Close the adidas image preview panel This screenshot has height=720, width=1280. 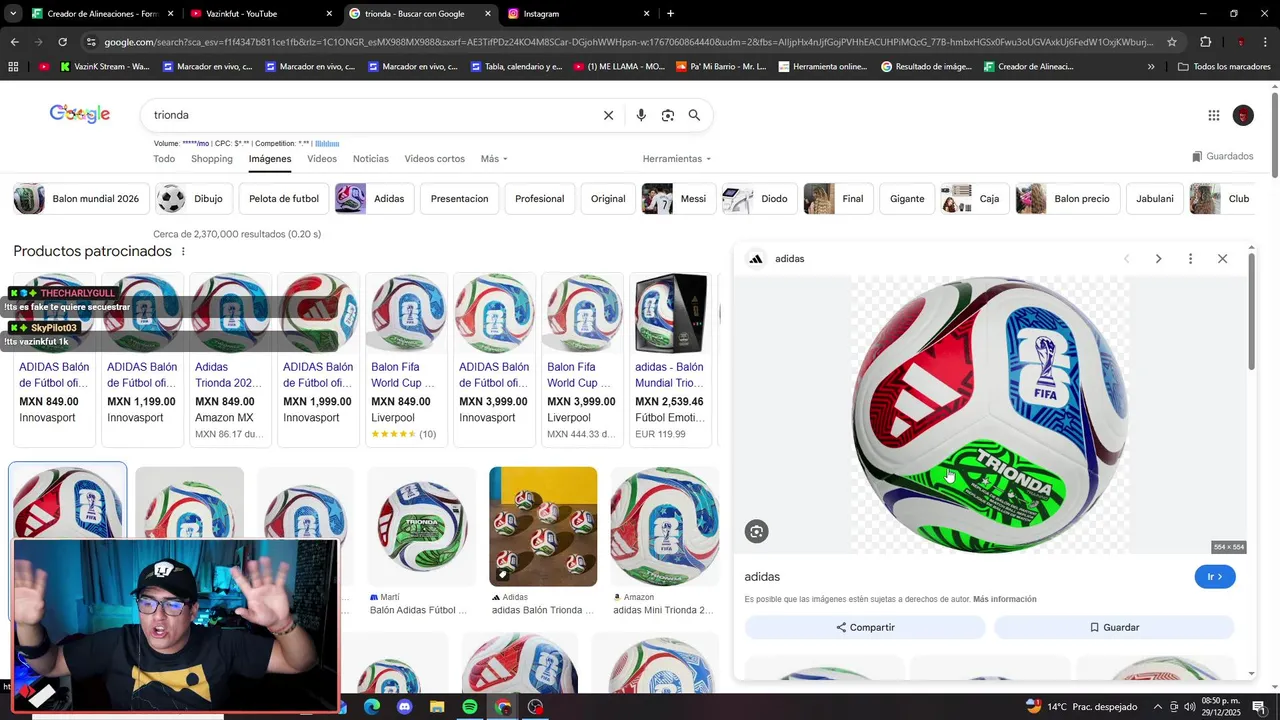1222,259
